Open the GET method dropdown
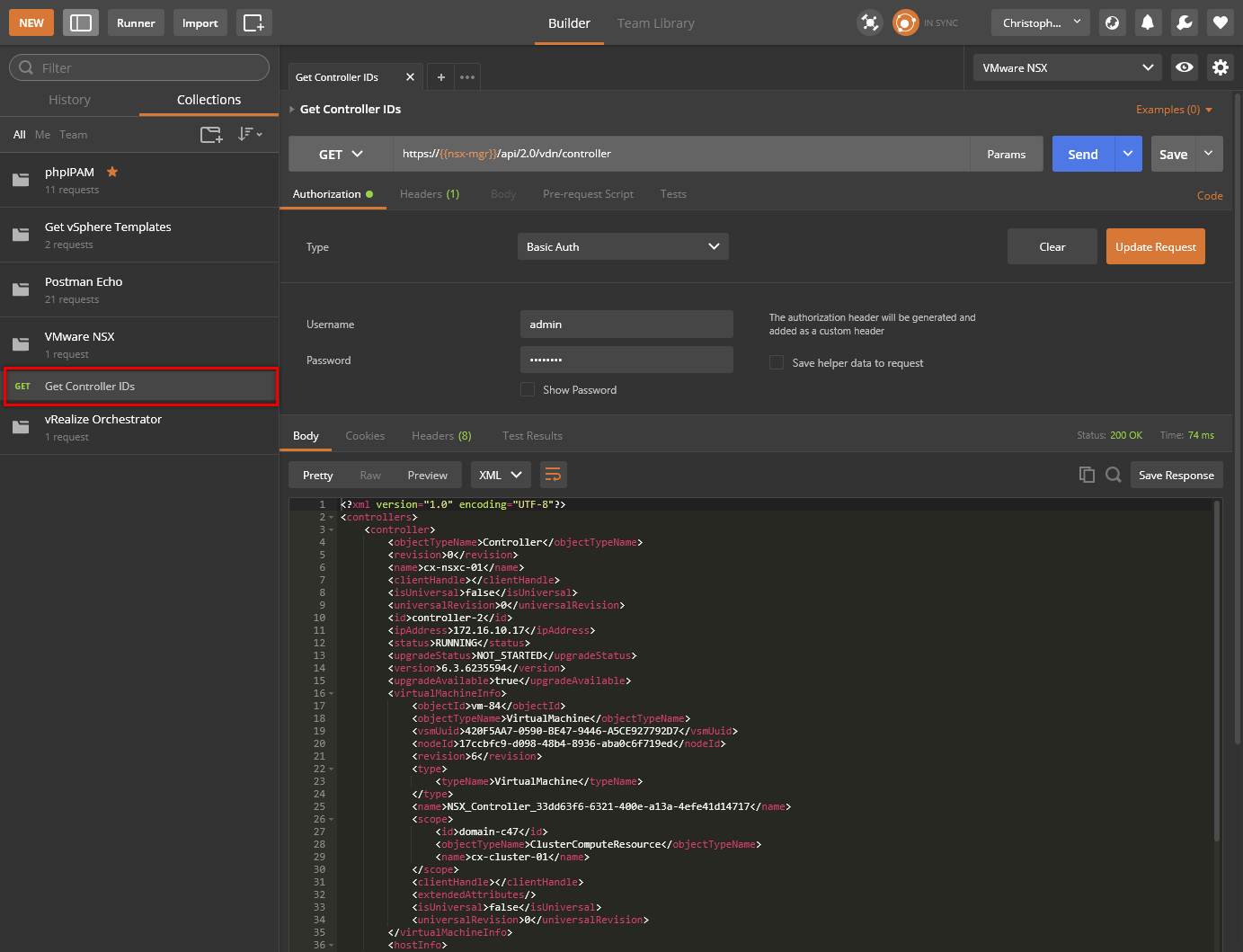Viewport: 1243px width, 952px height. click(x=341, y=155)
